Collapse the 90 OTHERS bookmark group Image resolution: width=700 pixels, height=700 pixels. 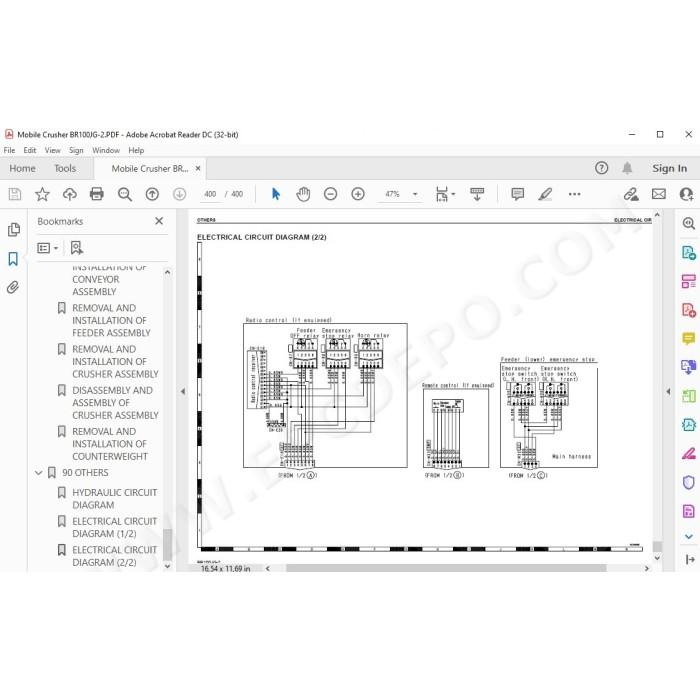point(38,473)
